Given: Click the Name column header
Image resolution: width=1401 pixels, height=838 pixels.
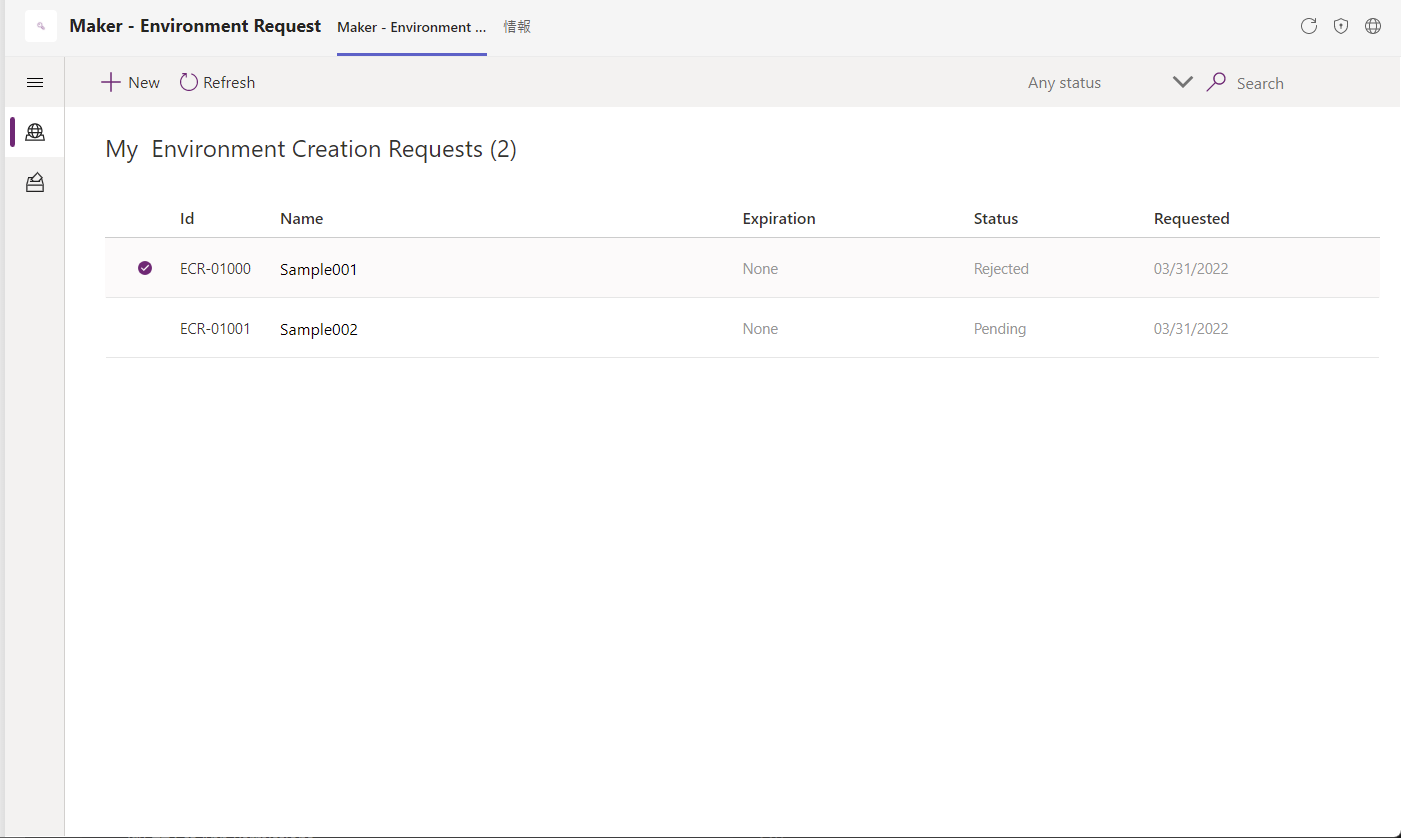Looking at the screenshot, I should pos(301,218).
